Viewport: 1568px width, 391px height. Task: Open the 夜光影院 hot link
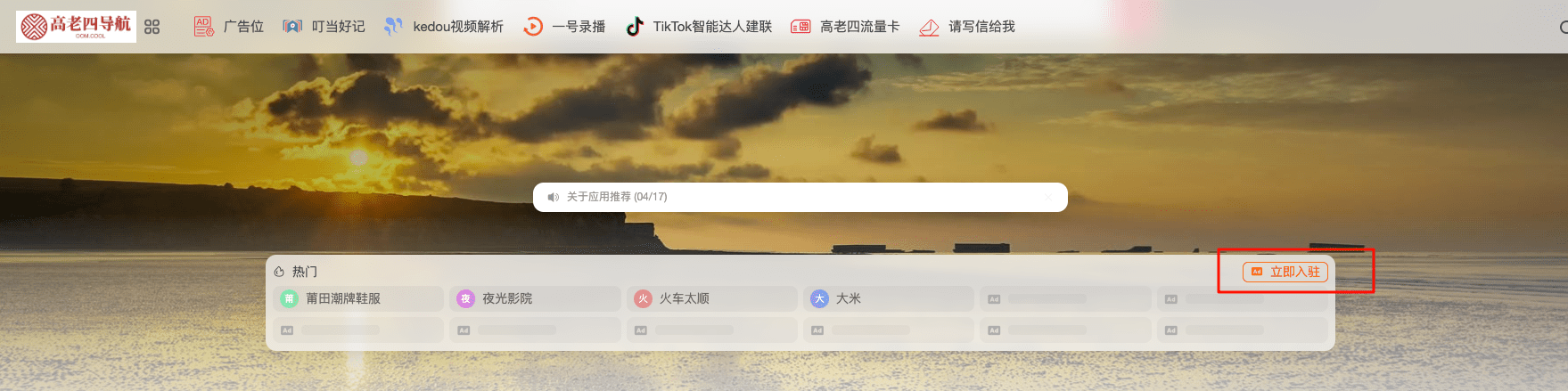pos(535,298)
